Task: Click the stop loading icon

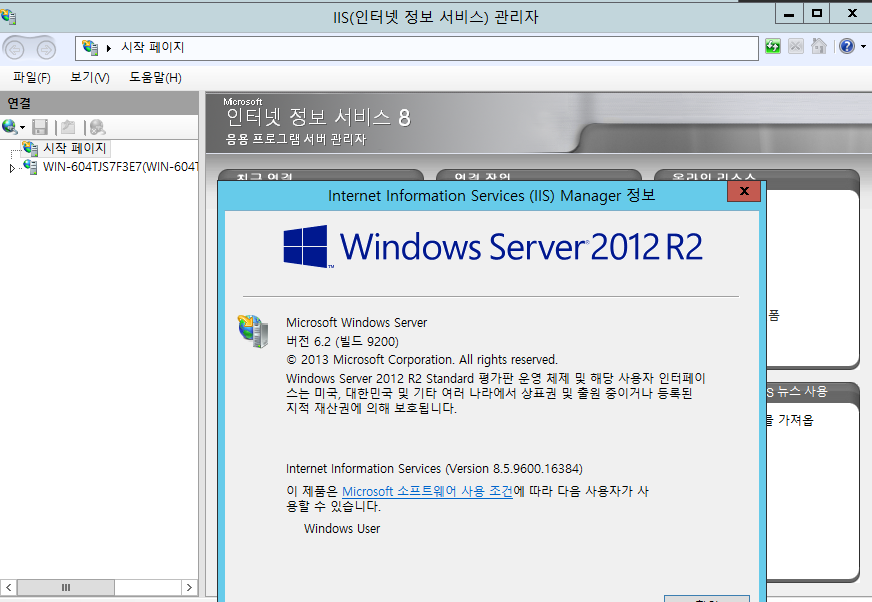Action: pyautogui.click(x=796, y=46)
